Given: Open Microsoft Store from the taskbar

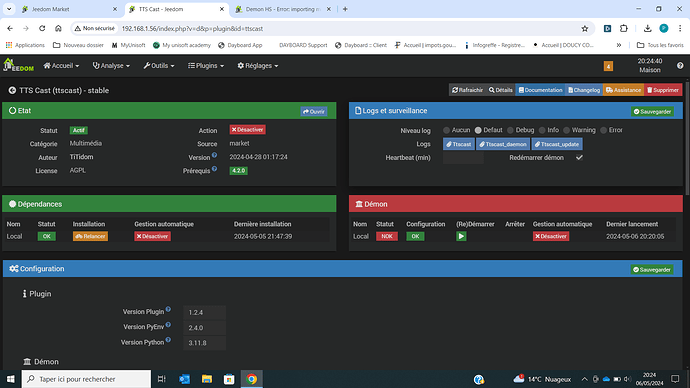Looking at the screenshot, I should 229,379.
